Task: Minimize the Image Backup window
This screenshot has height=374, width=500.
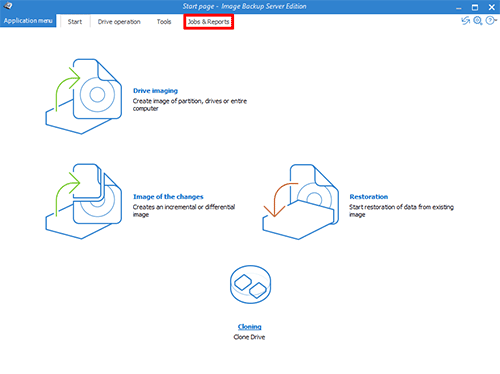Action: (459, 7)
